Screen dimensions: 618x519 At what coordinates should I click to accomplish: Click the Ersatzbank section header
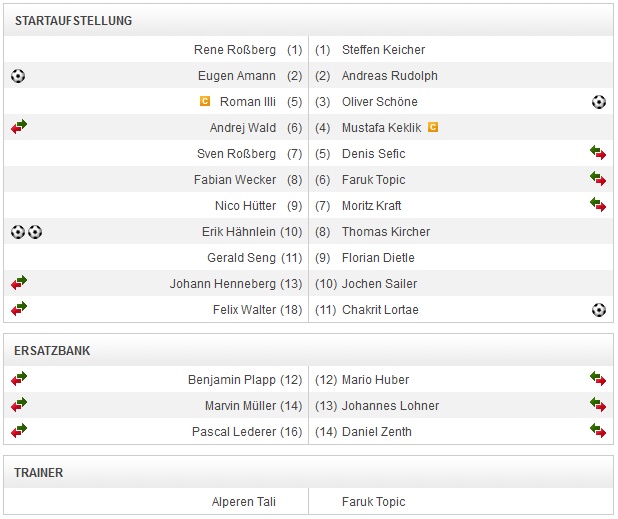(x=53, y=351)
